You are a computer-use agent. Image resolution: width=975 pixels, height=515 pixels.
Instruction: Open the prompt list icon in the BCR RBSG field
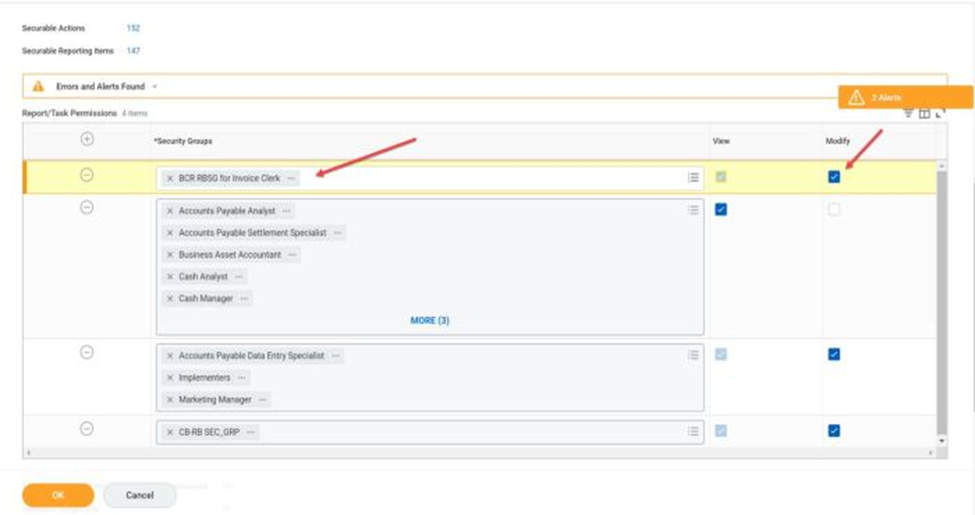point(693,178)
